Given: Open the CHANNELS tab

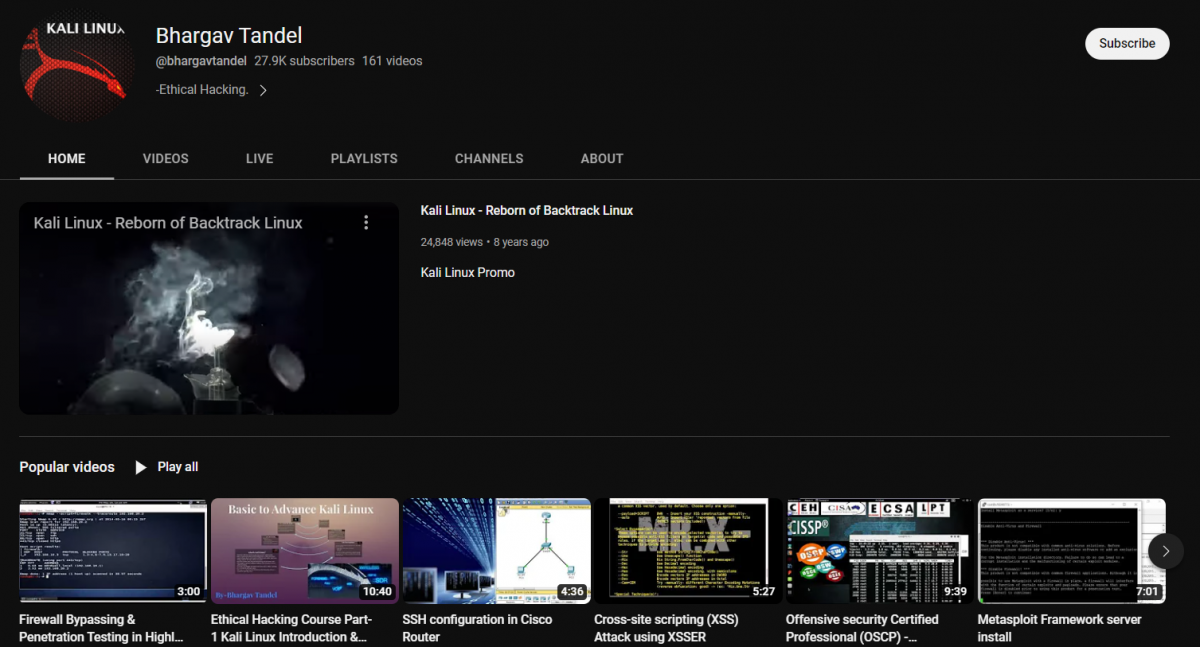Looking at the screenshot, I should pyautogui.click(x=489, y=158).
